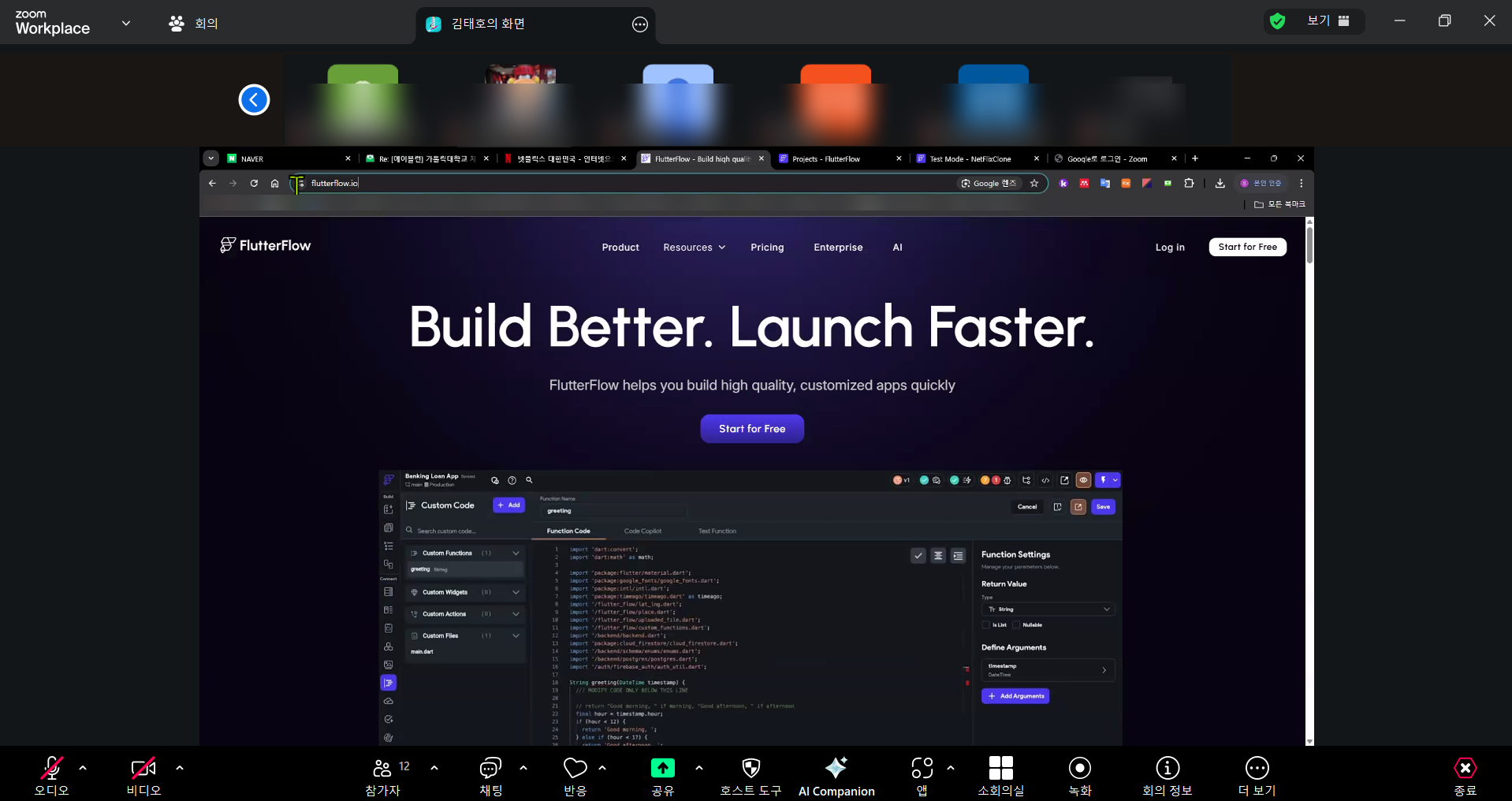
Task: Open the Google Translate extension icon
Action: [1105, 183]
